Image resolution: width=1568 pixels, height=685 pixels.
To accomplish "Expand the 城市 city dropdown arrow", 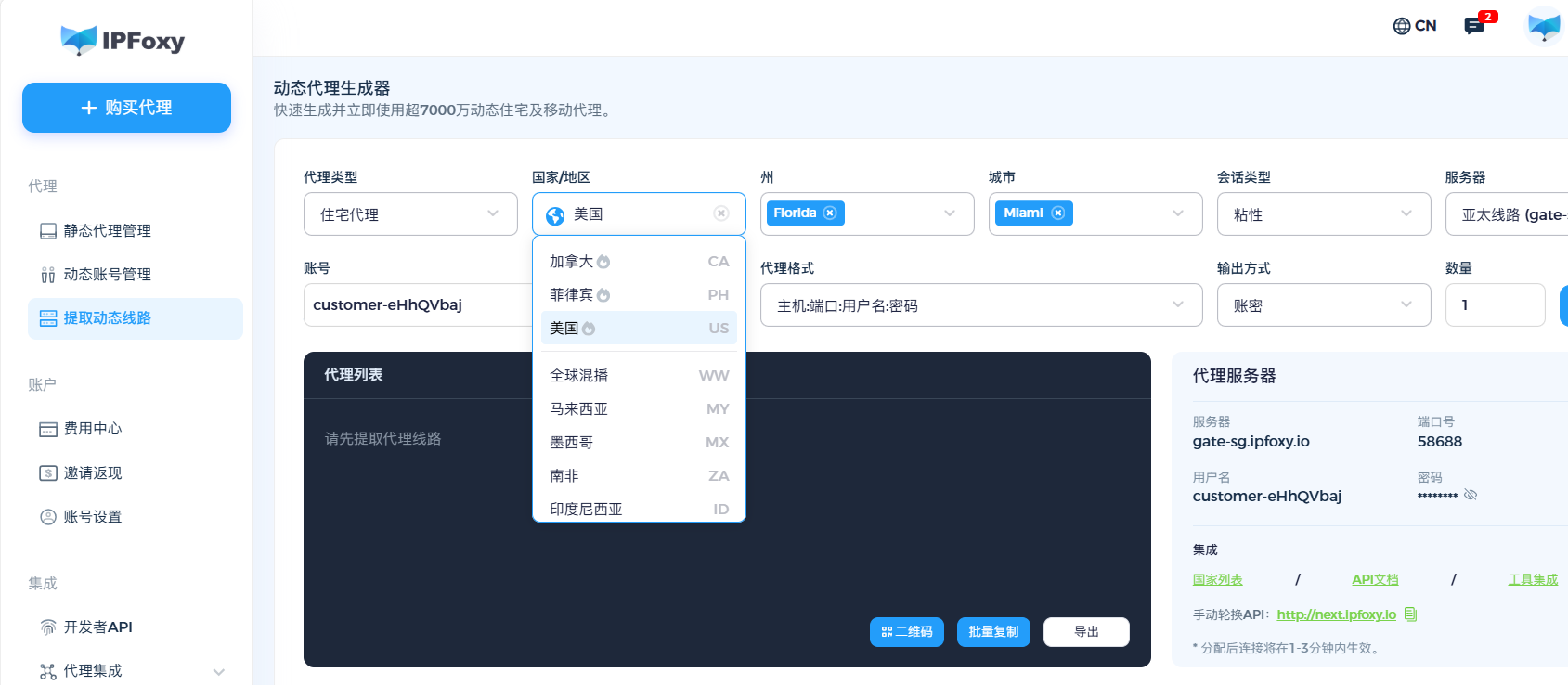I will pos(1178,213).
